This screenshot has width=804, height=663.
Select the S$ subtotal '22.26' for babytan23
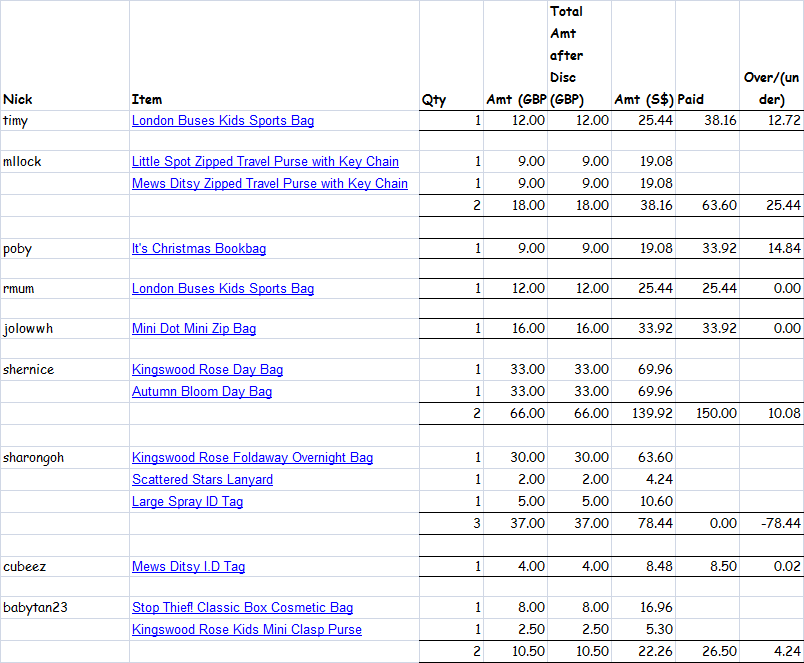tap(644, 651)
